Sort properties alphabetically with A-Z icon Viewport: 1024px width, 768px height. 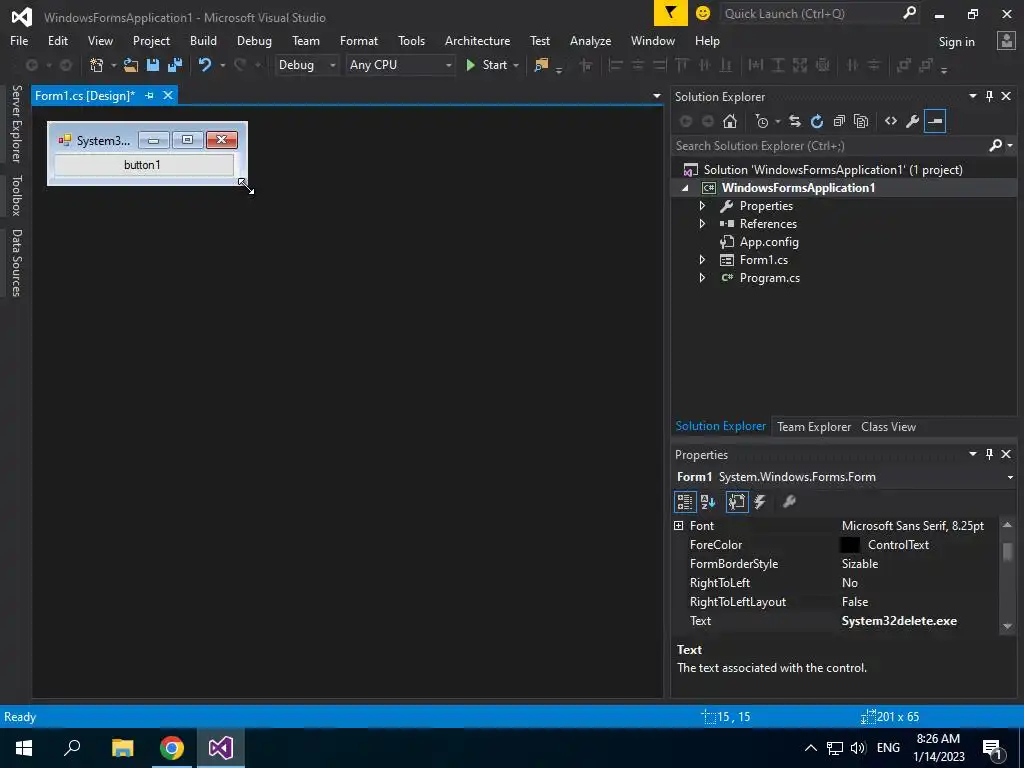tap(708, 502)
